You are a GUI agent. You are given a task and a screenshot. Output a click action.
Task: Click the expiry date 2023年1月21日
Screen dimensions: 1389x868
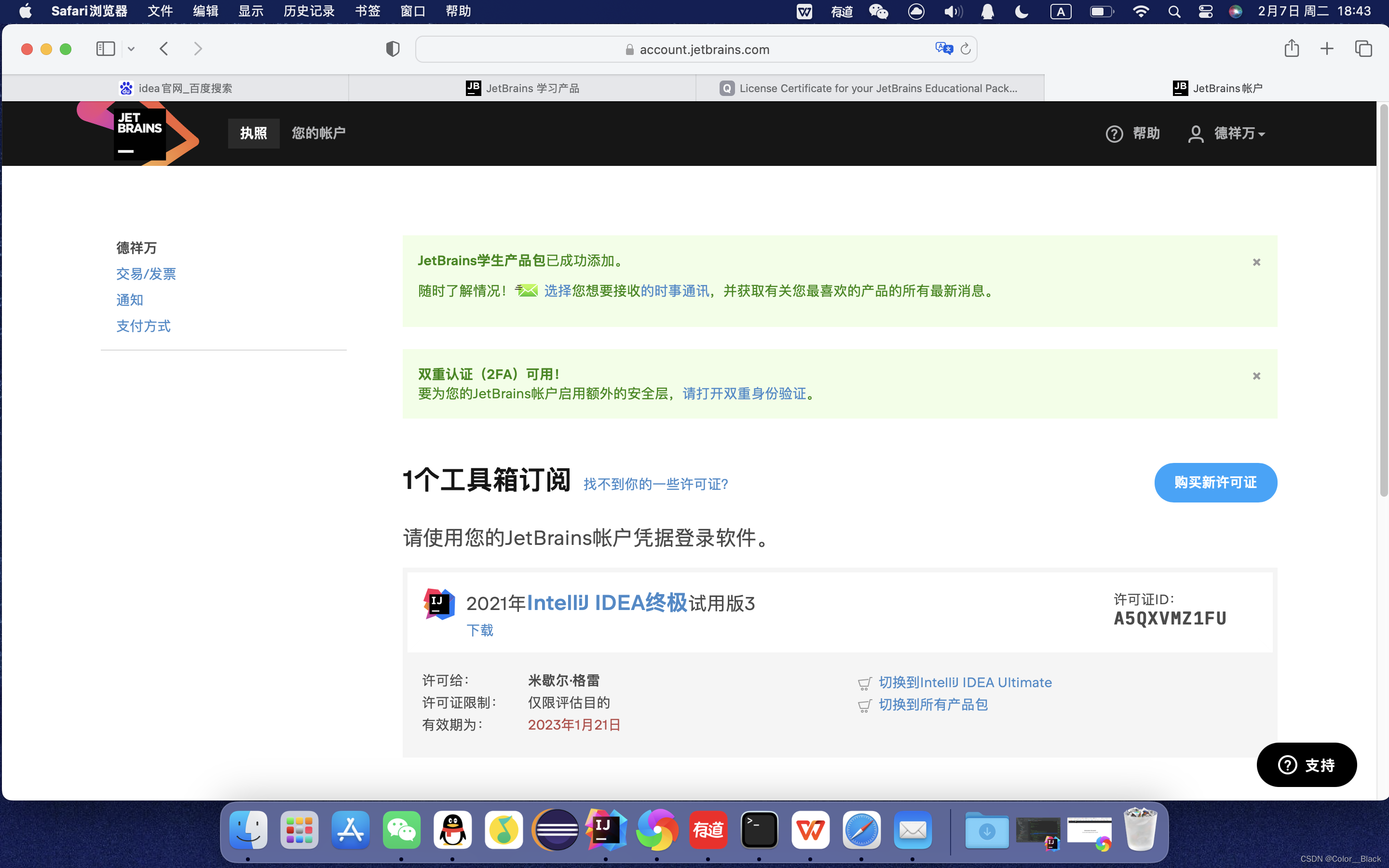574,724
